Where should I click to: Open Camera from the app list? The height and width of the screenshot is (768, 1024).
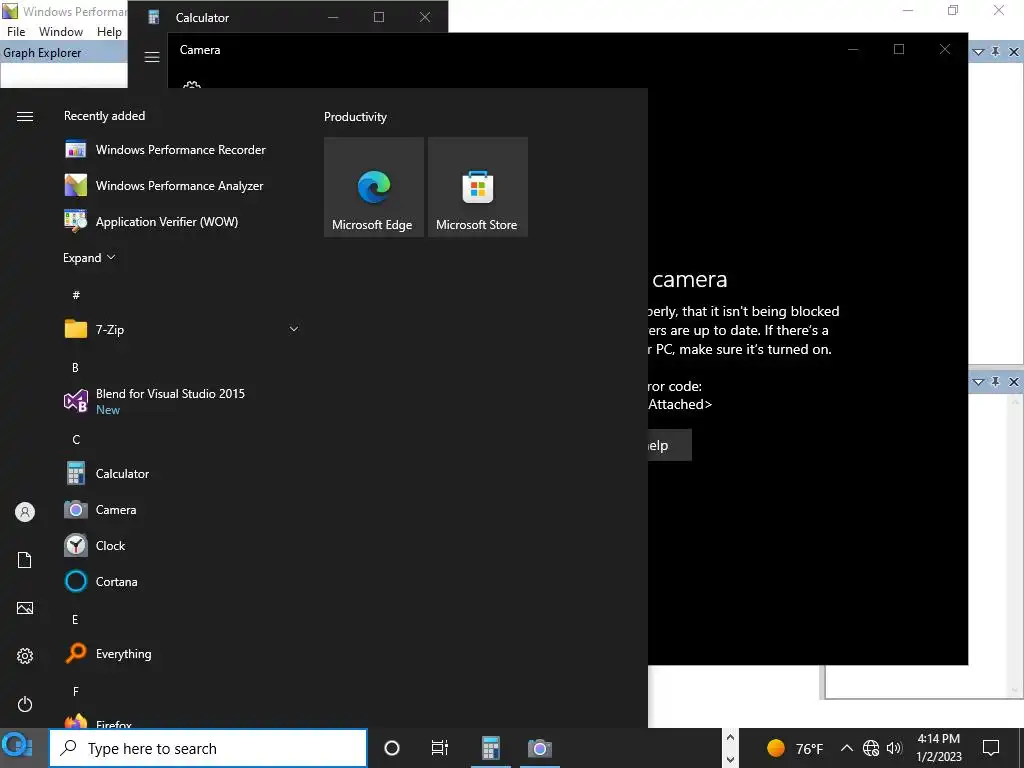[x=181, y=509]
